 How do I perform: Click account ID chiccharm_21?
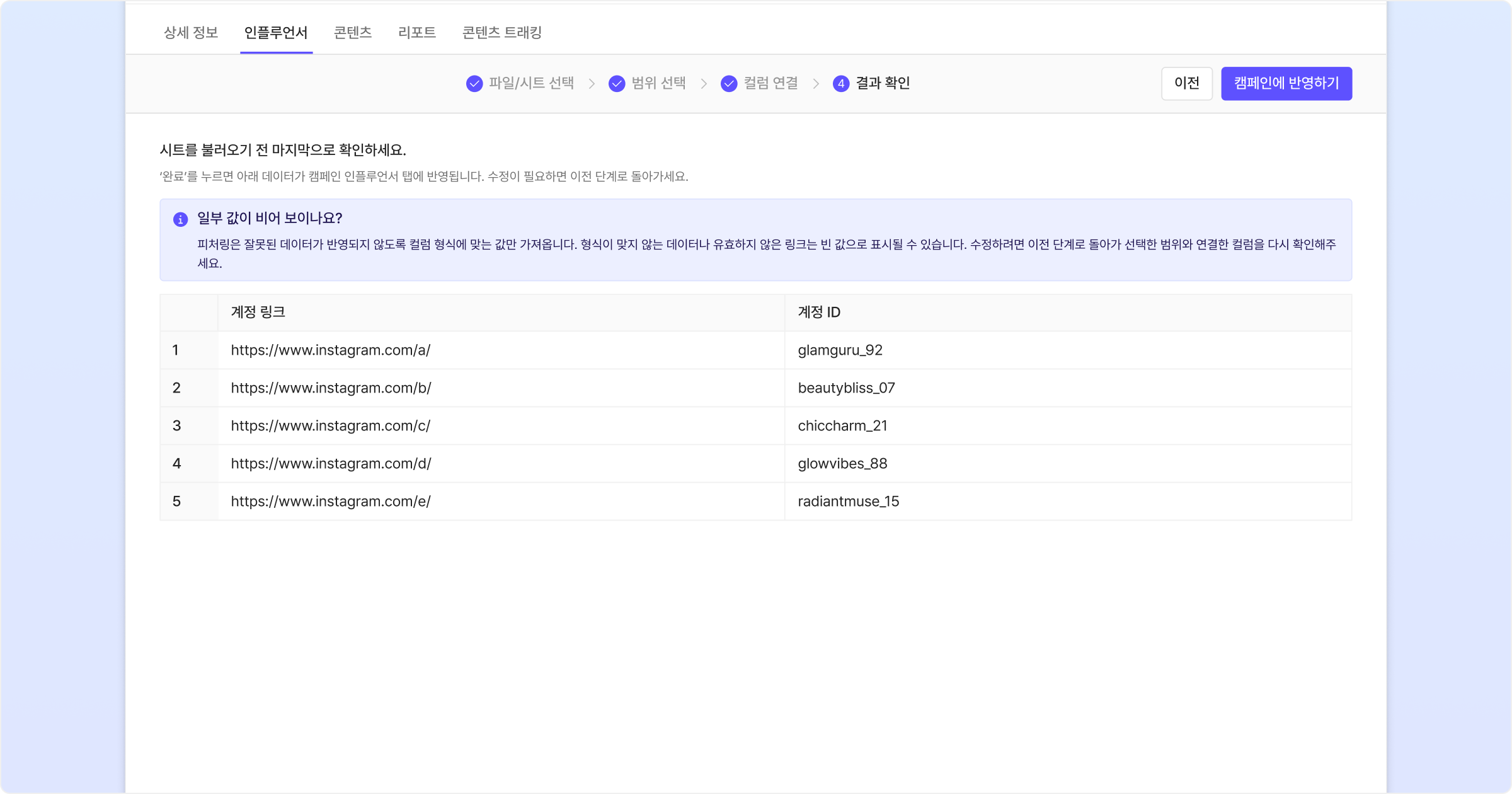point(843,426)
